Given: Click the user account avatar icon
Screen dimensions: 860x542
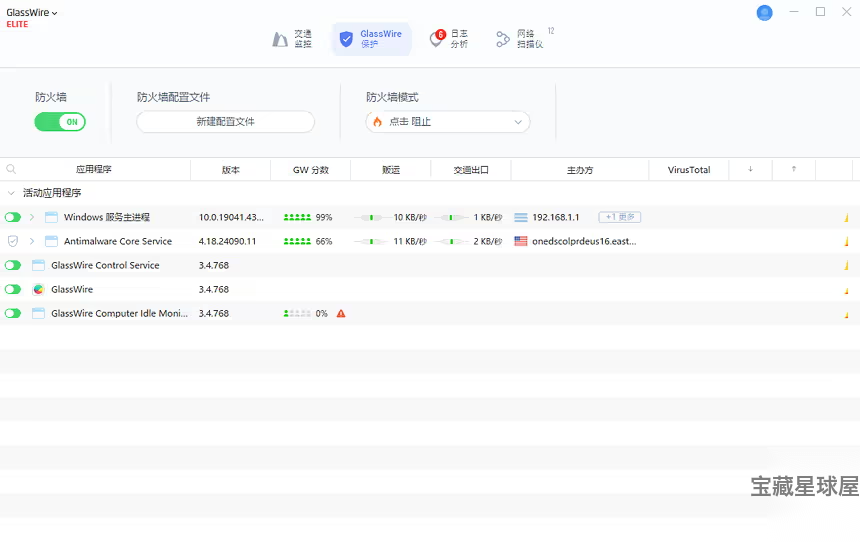Looking at the screenshot, I should tap(764, 13).
